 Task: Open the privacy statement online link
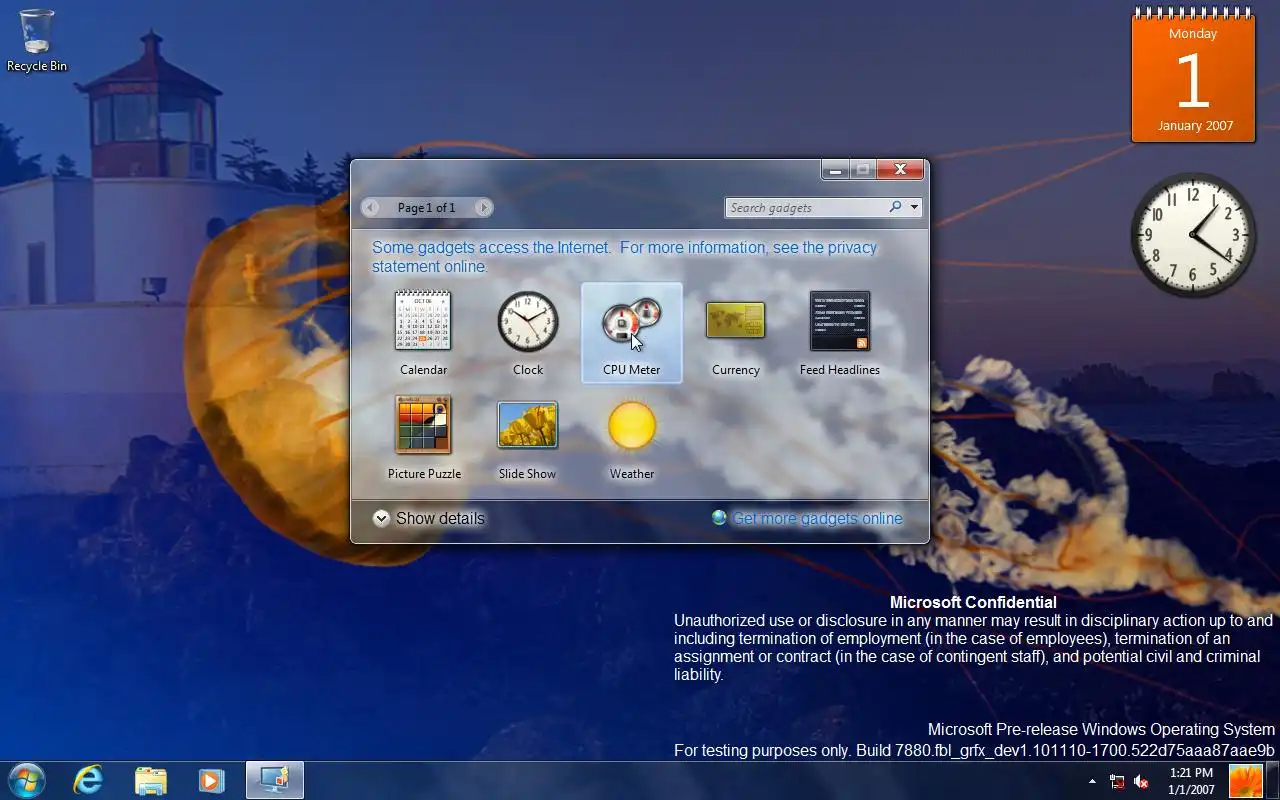click(624, 257)
